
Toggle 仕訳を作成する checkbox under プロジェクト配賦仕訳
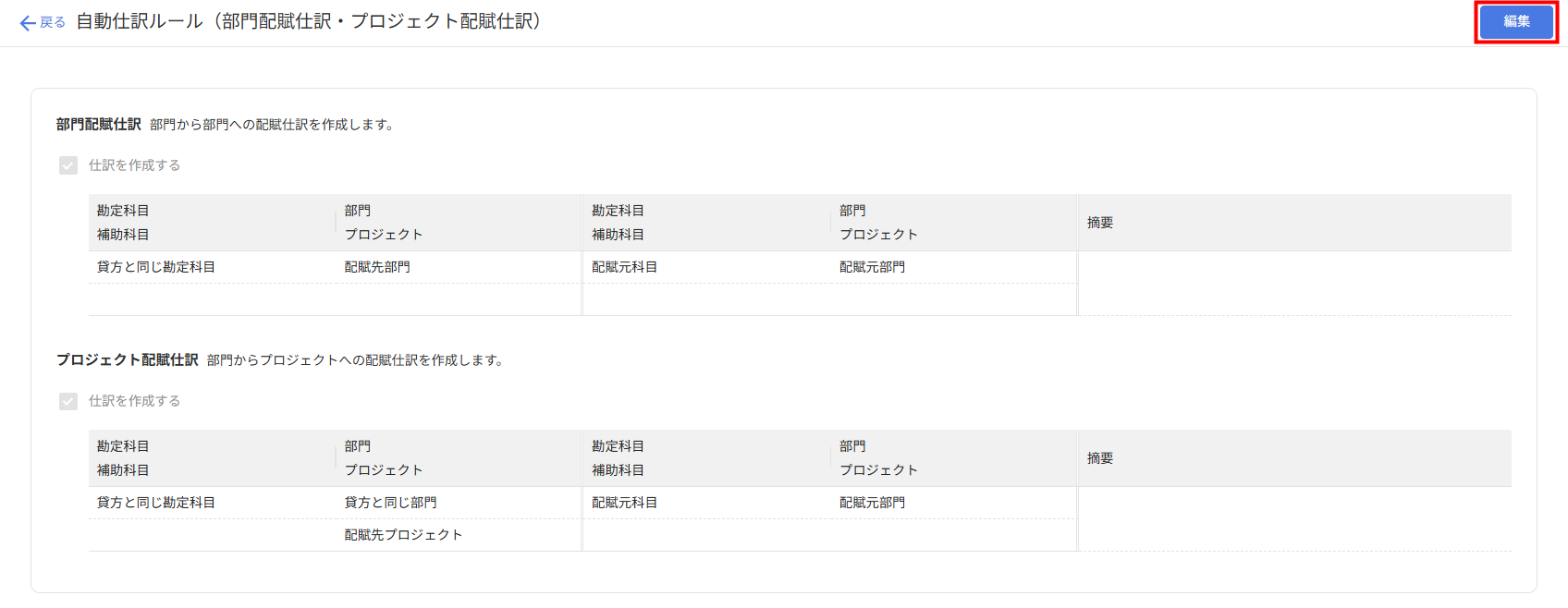point(68,401)
